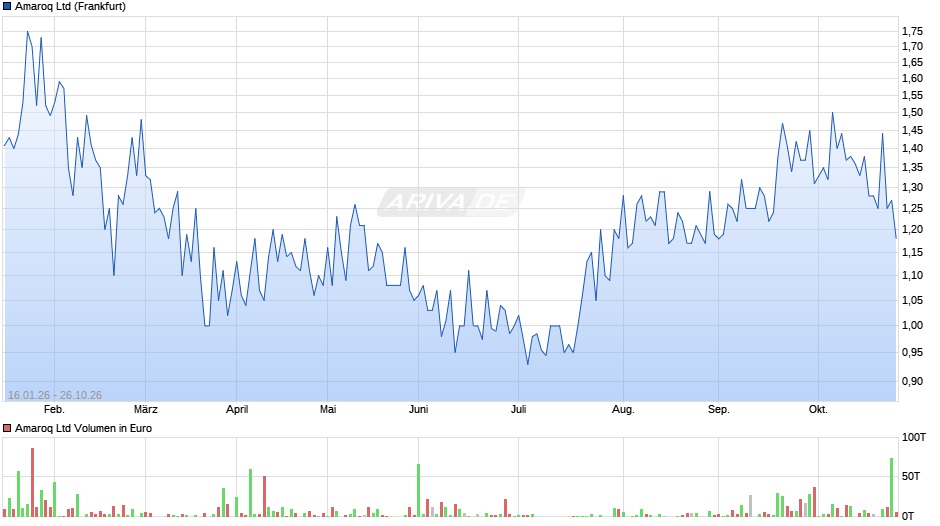
Task: Click the 'Okt.' month label
Action: point(818,410)
